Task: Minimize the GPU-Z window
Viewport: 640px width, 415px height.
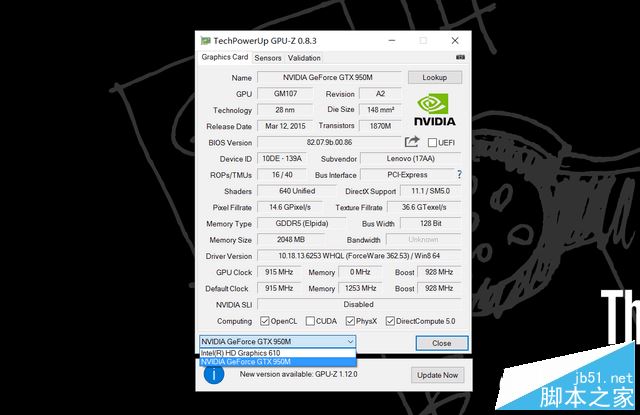Action: 392,40
